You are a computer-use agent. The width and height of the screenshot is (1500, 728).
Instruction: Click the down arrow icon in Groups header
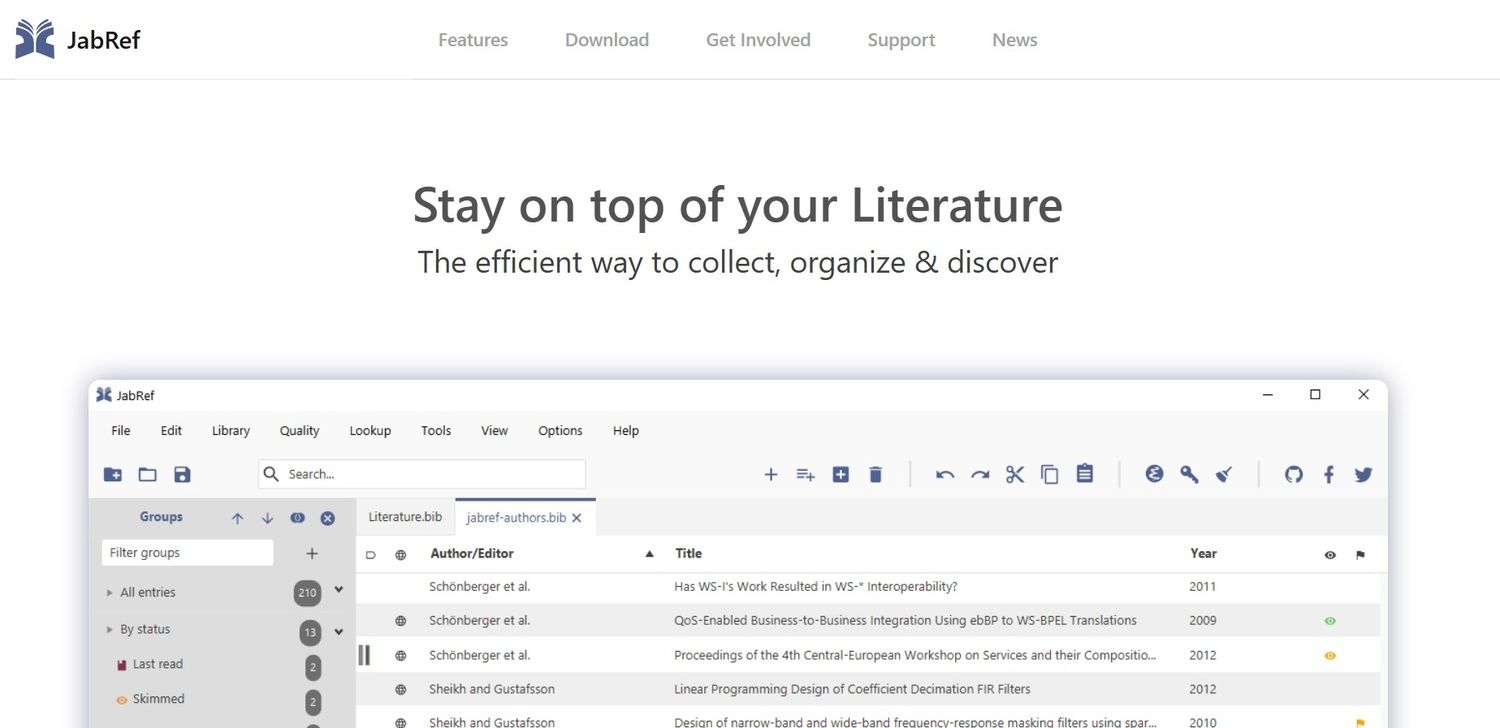coord(267,518)
